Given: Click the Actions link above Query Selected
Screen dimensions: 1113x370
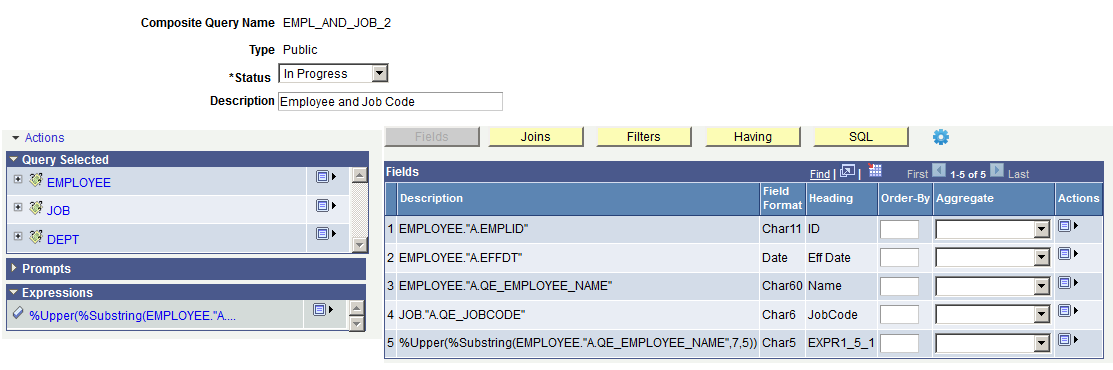Looking at the screenshot, I should coord(44,138).
